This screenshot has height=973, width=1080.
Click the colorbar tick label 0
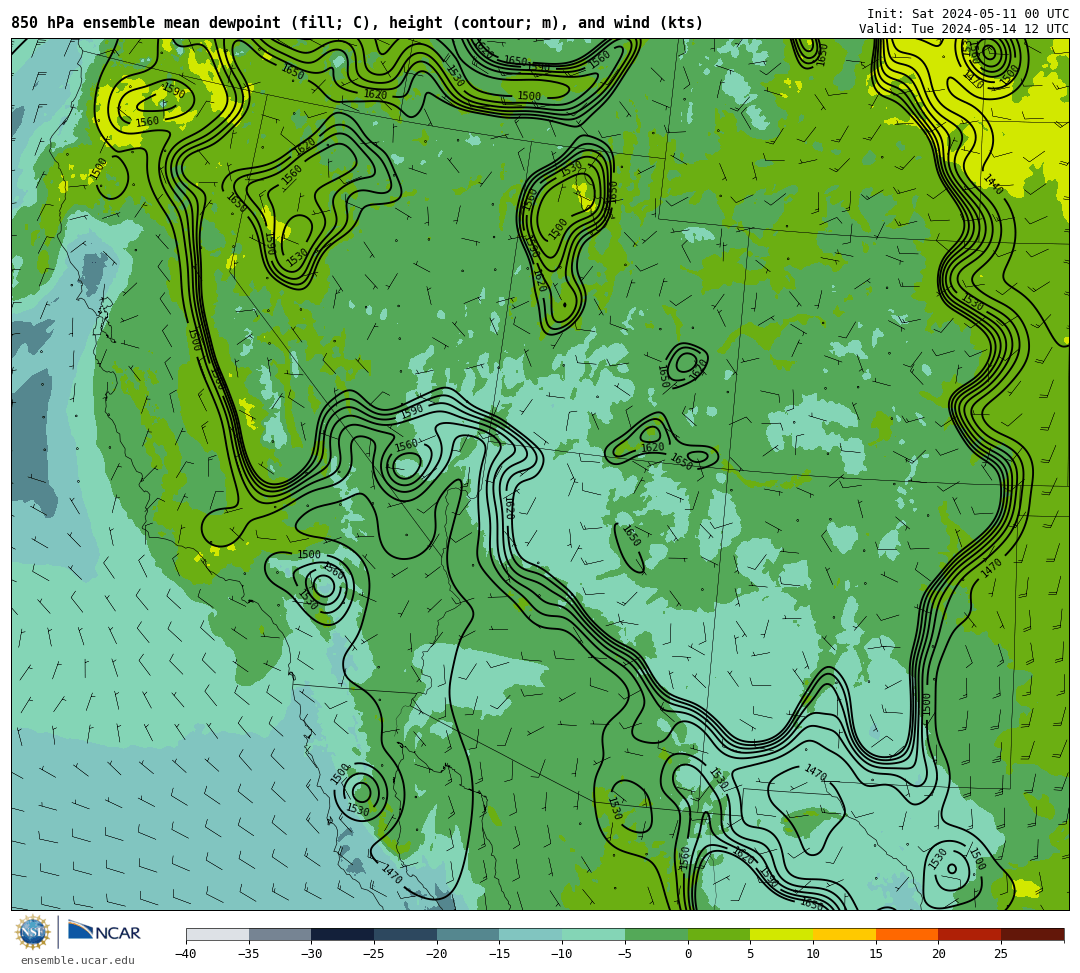(x=687, y=954)
